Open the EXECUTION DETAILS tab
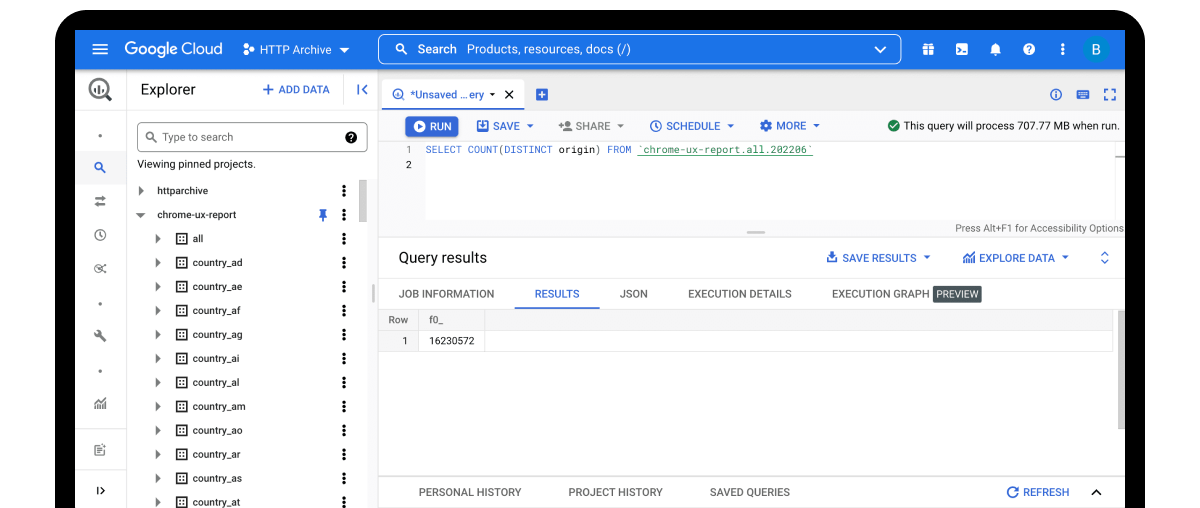Image resolution: width=1200 pixels, height=508 pixels. click(740, 294)
